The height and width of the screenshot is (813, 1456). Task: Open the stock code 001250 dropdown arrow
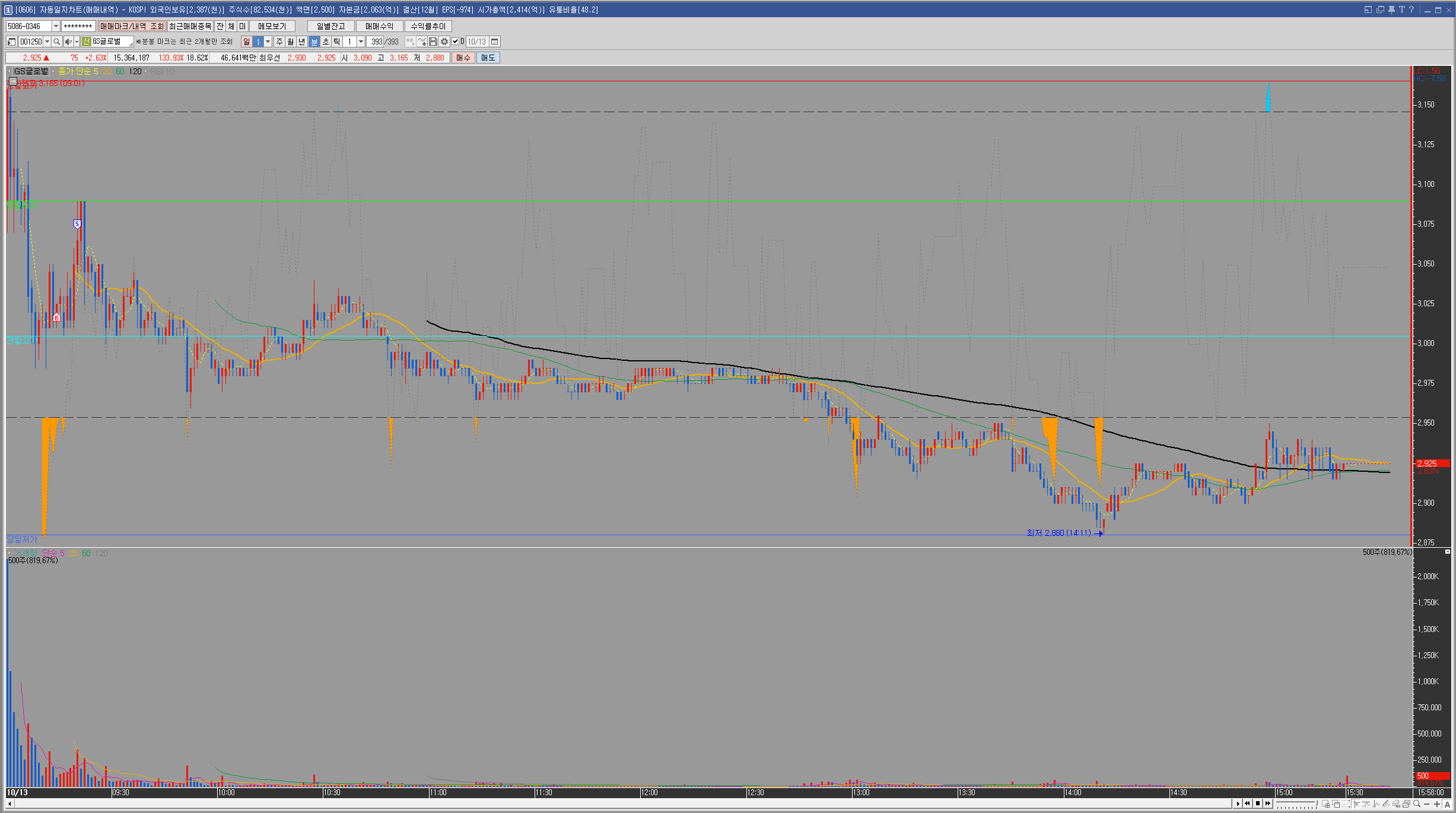coord(47,42)
